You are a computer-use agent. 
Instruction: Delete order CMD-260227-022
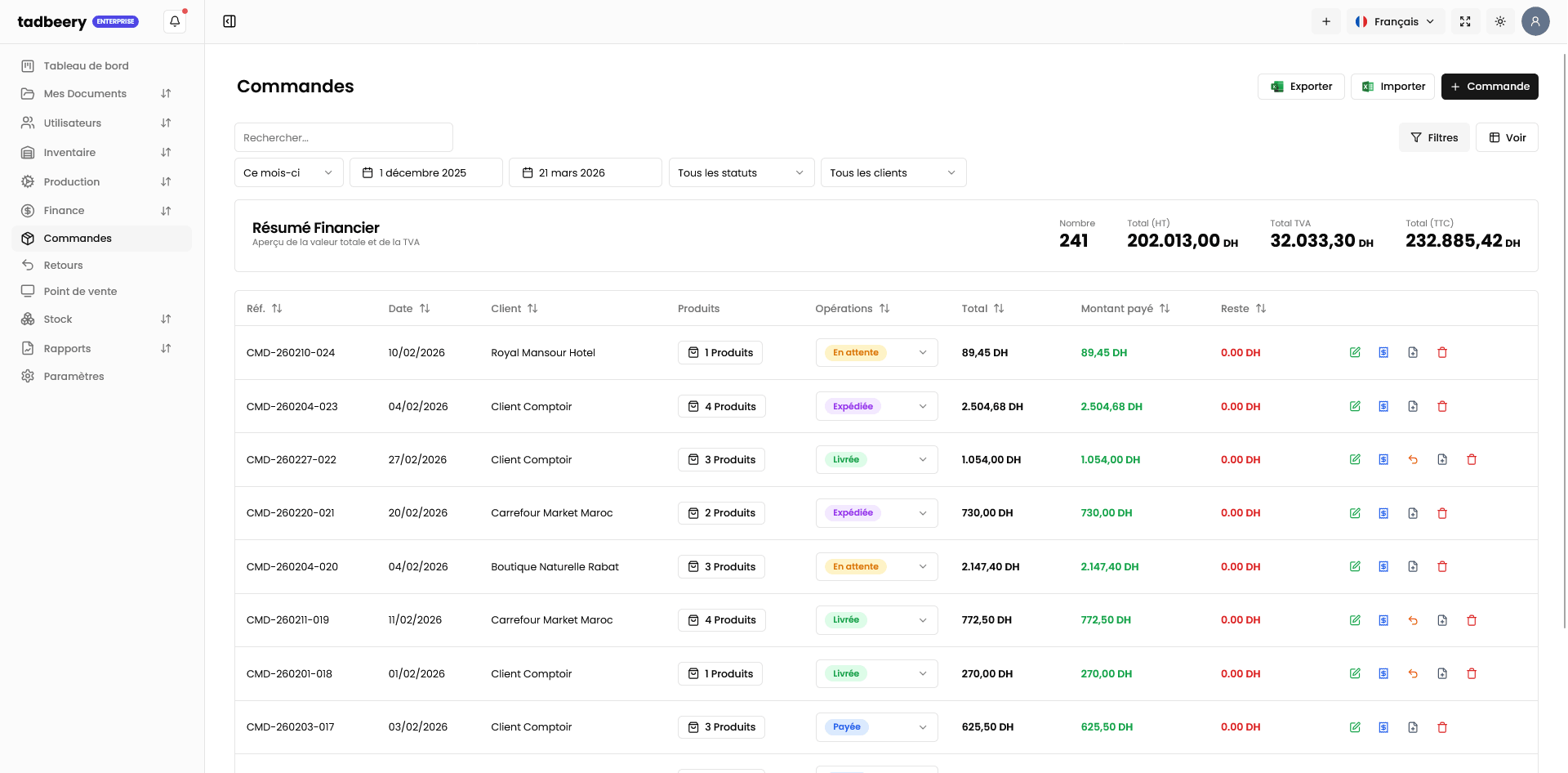[1472, 459]
